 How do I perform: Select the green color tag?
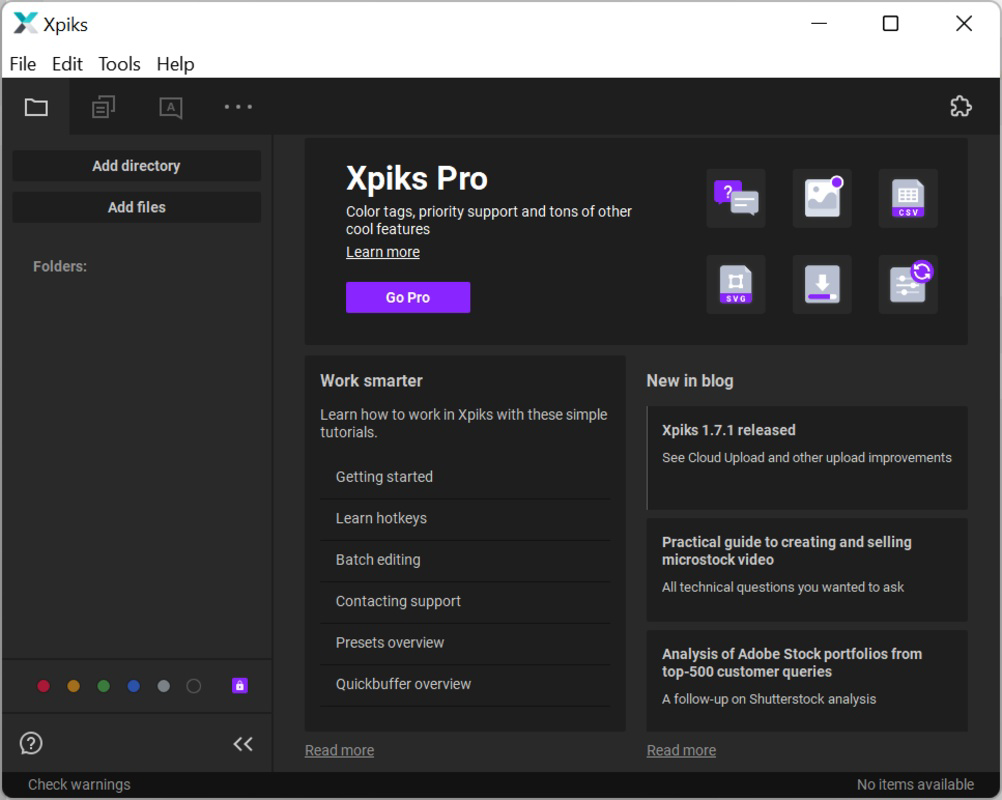(x=104, y=686)
